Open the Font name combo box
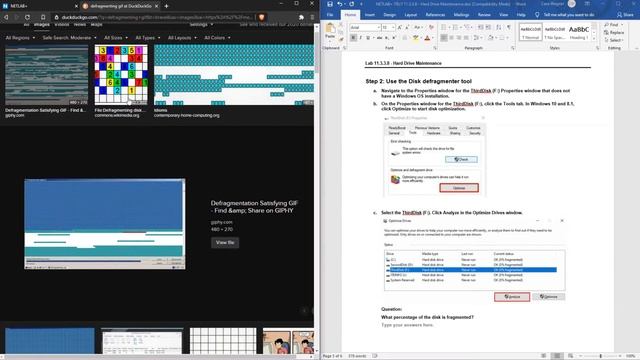Image resolution: width=640 pixels, height=360 pixels. coord(365,27)
